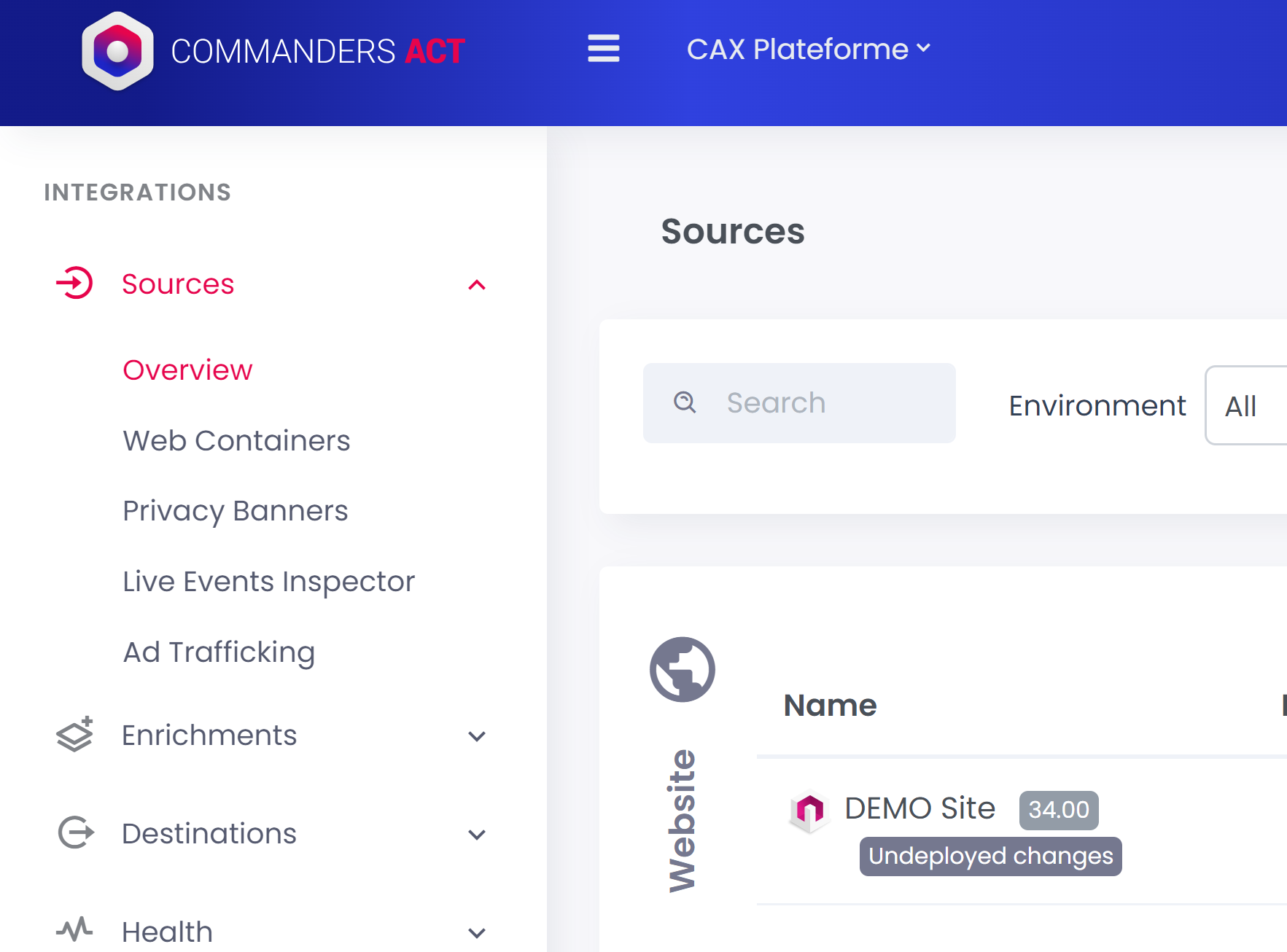This screenshot has height=952, width=1287.
Task: Click the Health pulse icon
Action: (x=75, y=929)
